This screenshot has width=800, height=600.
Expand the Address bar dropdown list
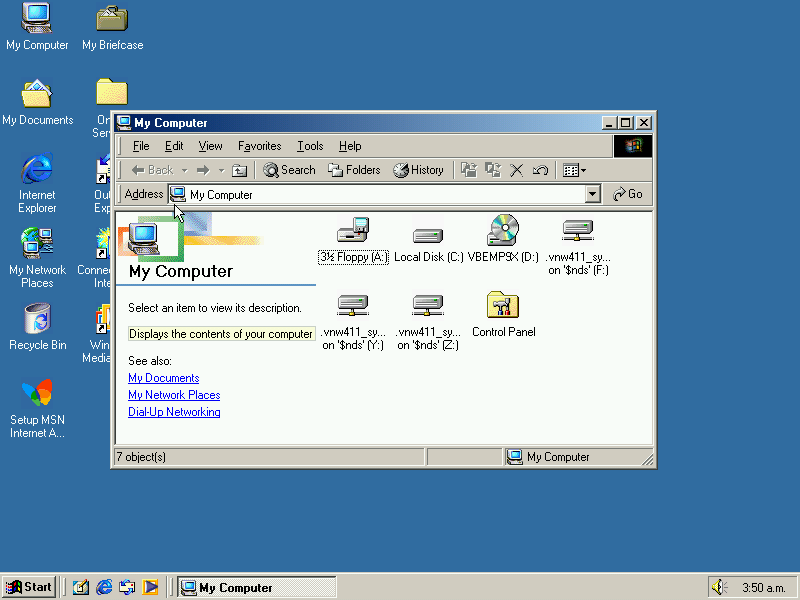592,194
